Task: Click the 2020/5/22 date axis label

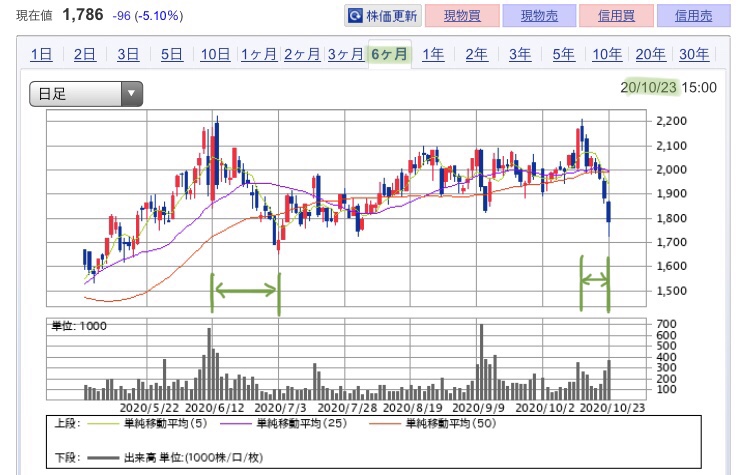Action: (x=149, y=408)
